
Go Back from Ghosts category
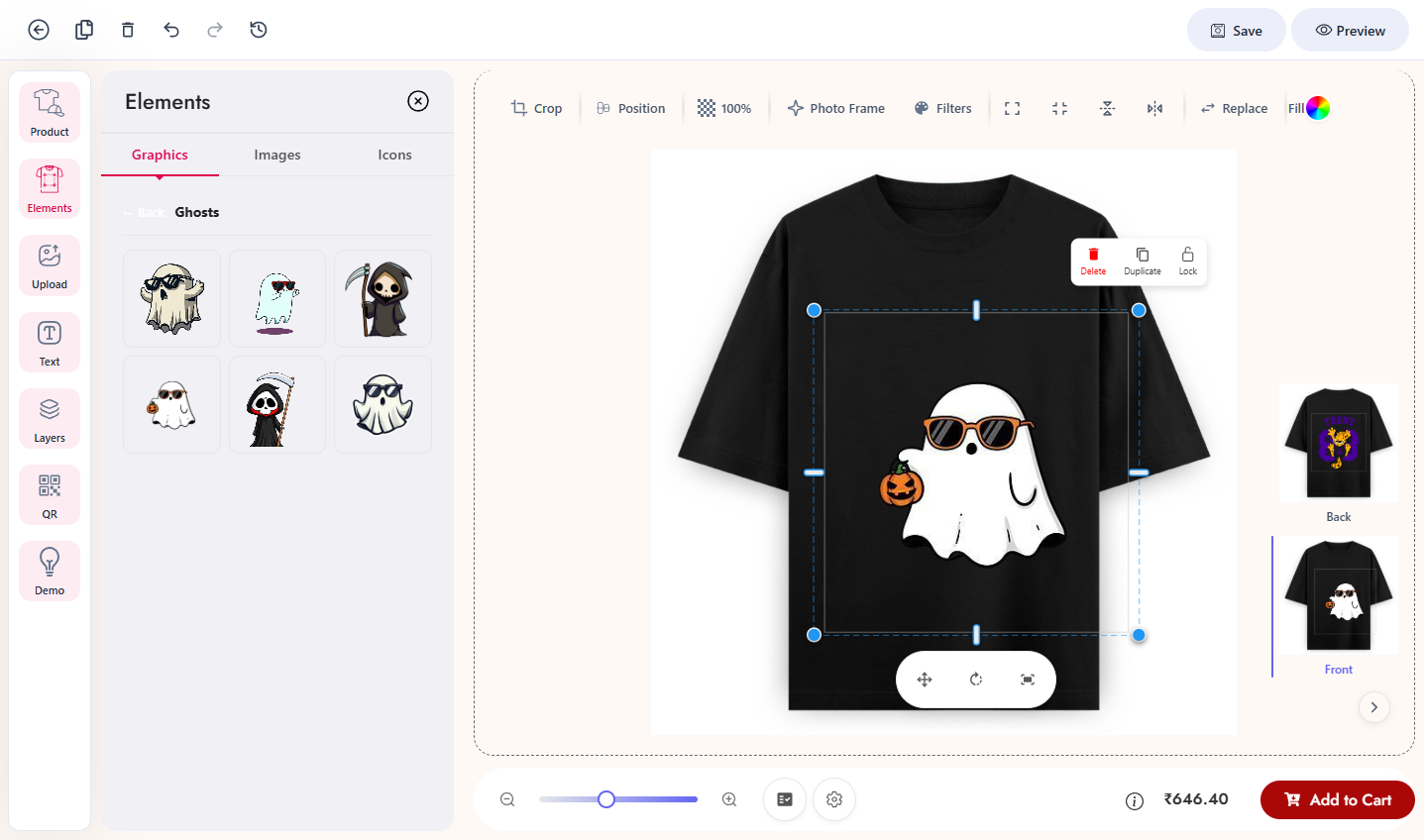coord(145,212)
